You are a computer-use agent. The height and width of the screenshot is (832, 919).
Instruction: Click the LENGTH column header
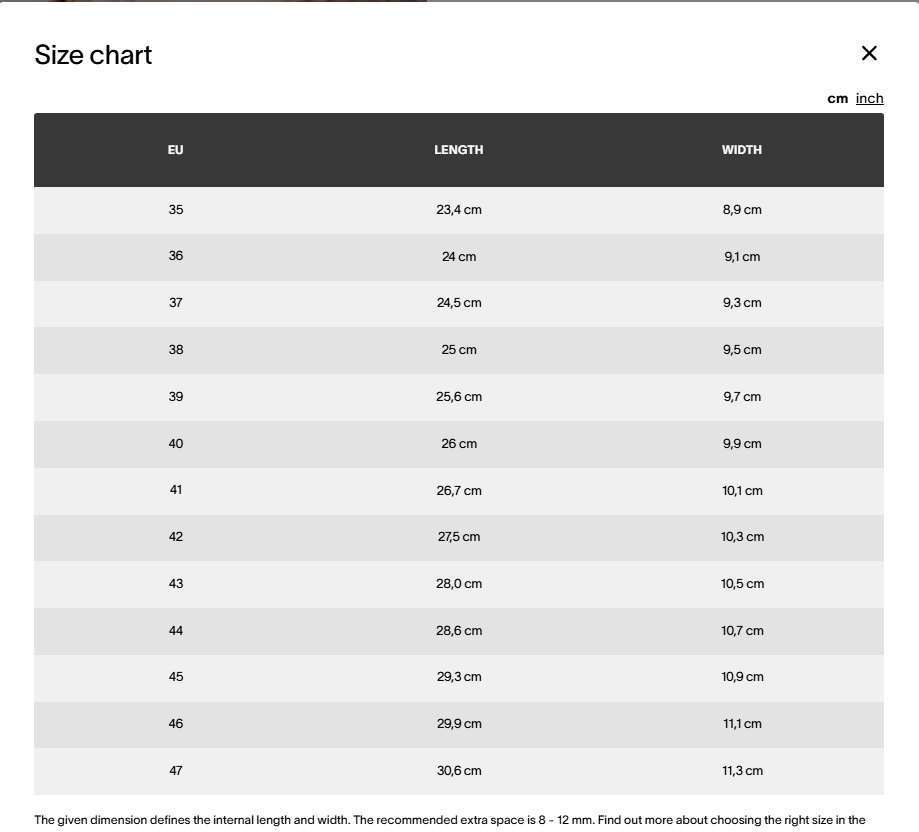[459, 150]
